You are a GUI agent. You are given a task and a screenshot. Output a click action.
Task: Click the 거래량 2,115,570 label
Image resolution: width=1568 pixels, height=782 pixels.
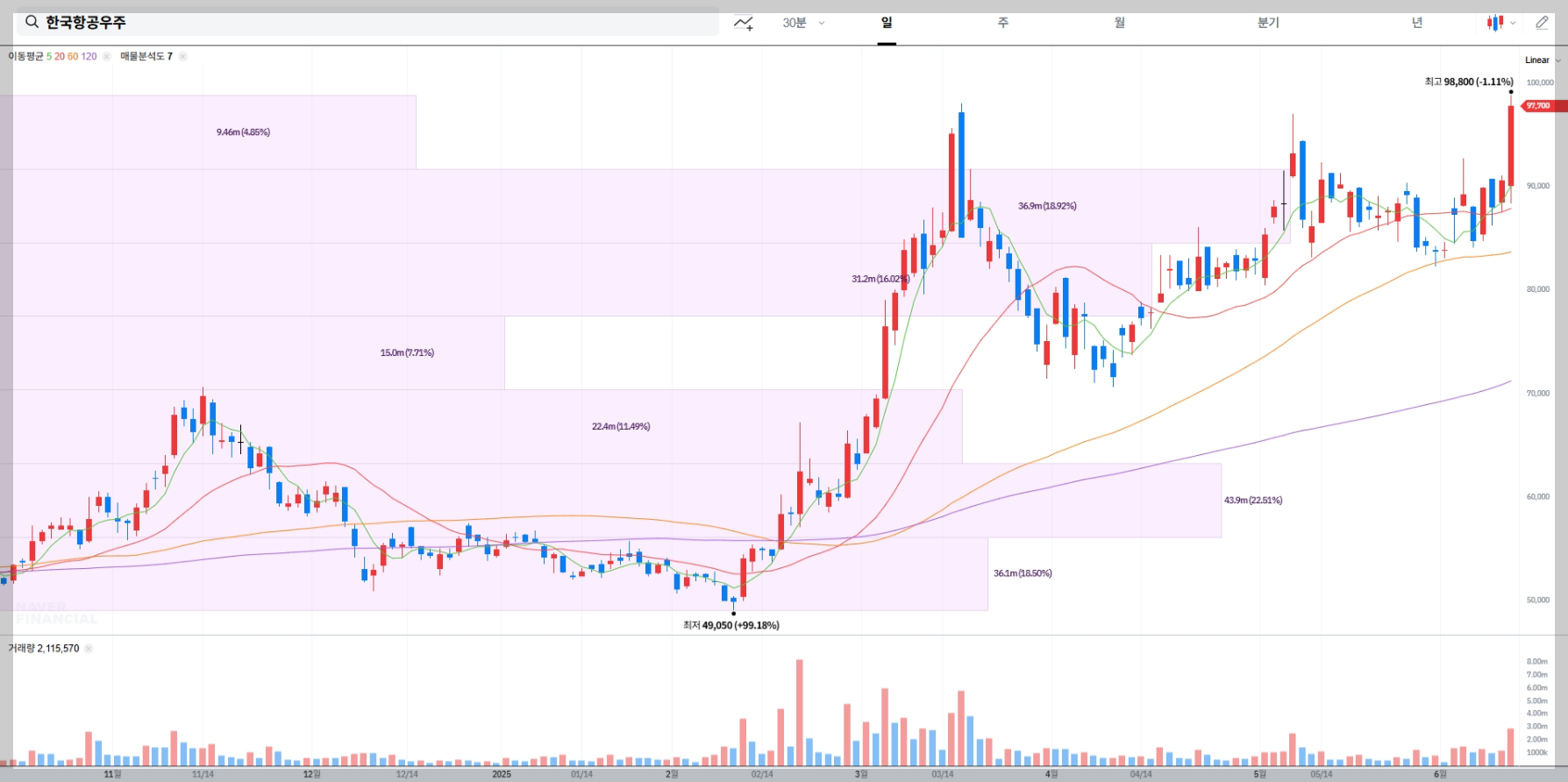pos(44,649)
